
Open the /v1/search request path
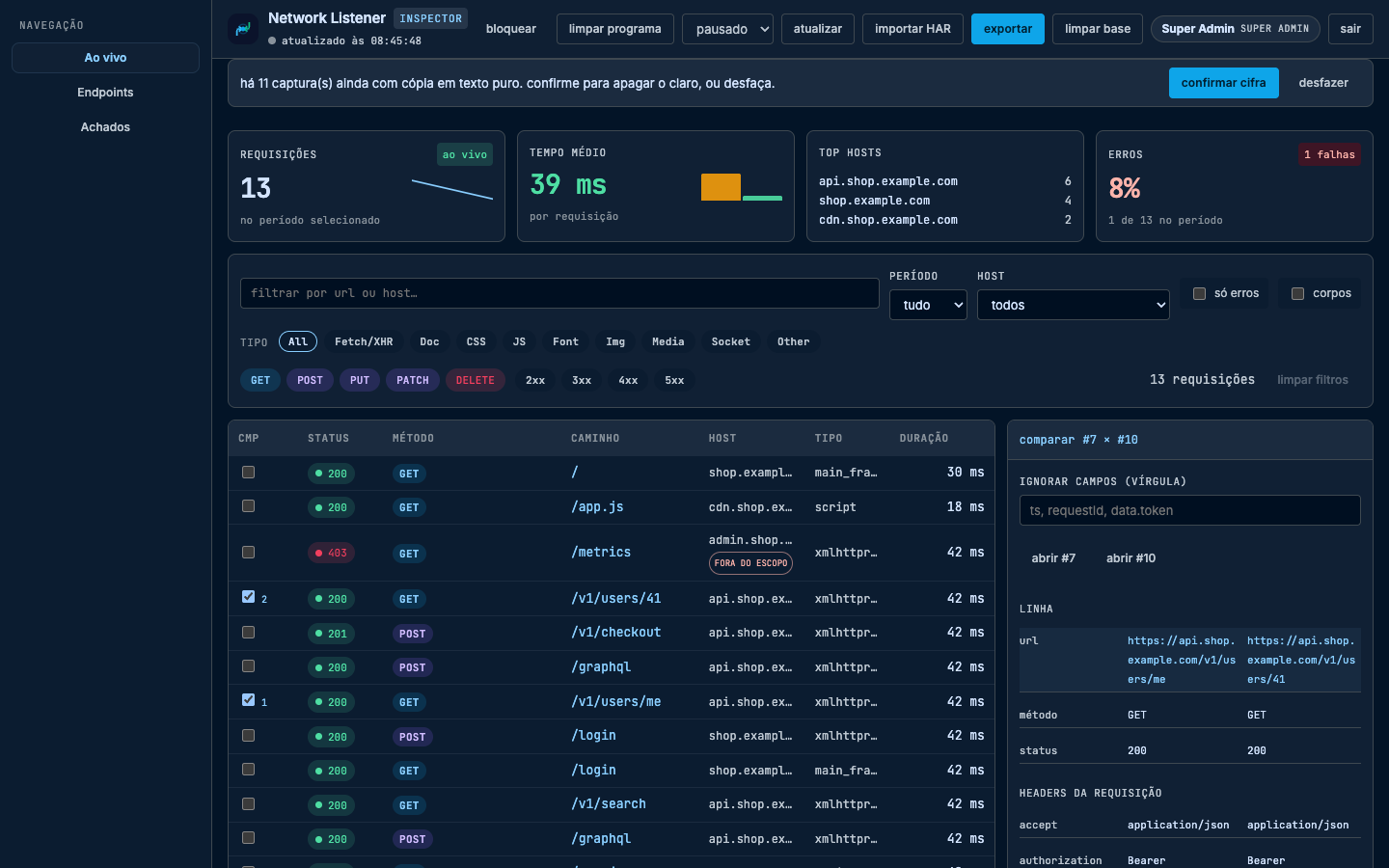pyautogui.click(x=609, y=804)
